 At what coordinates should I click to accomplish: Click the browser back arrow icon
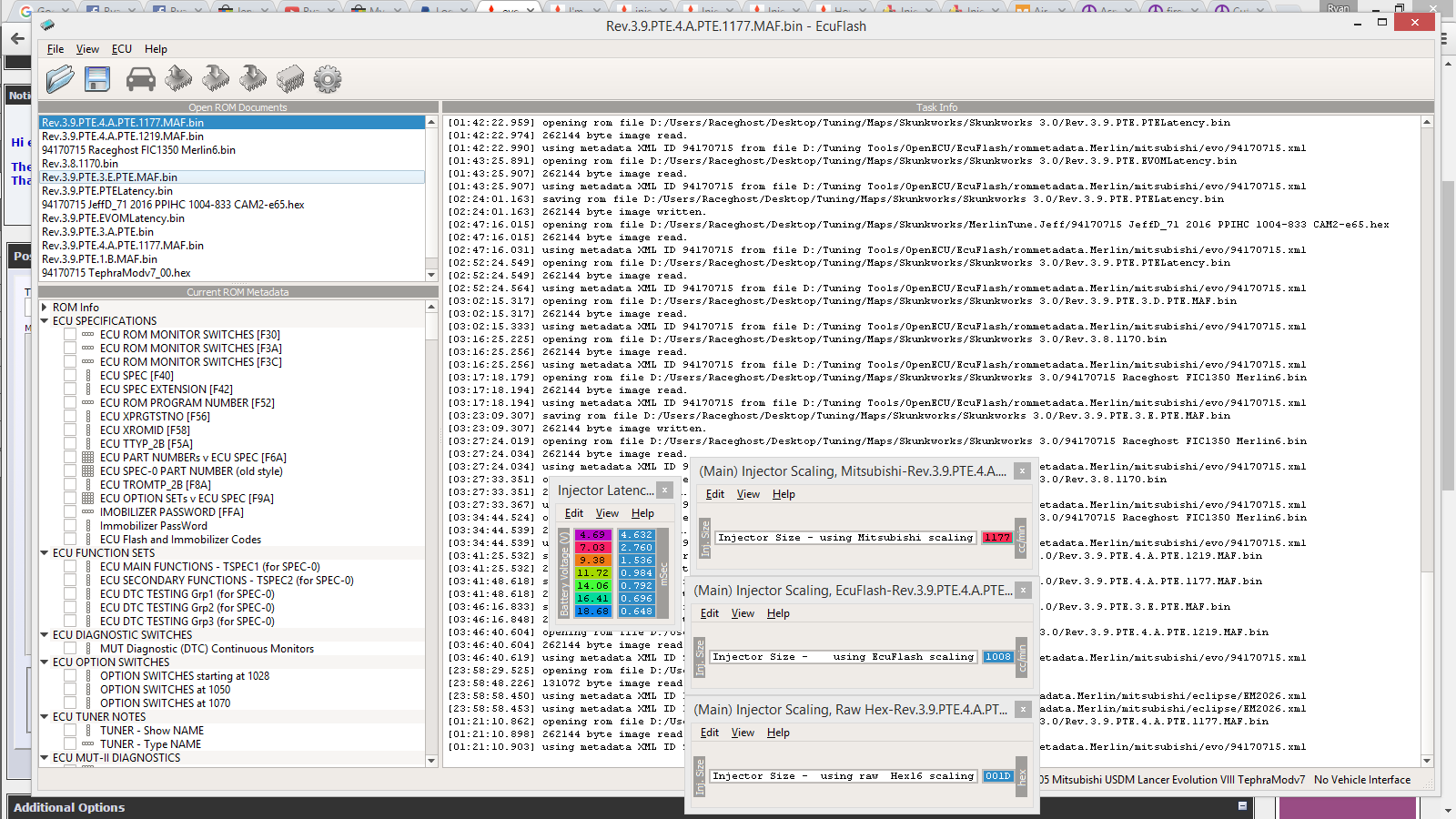(x=17, y=38)
